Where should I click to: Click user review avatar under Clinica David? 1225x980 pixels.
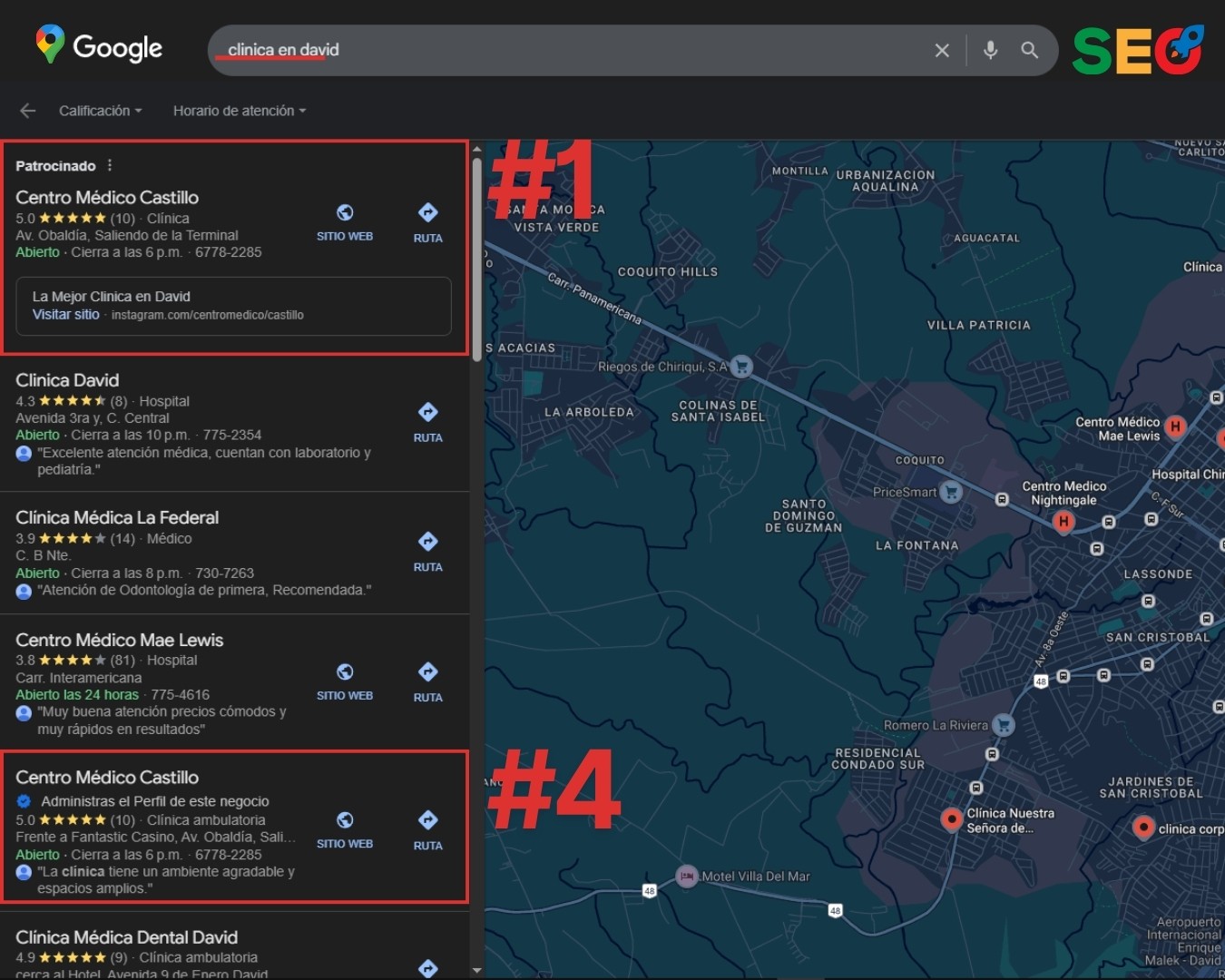24,453
